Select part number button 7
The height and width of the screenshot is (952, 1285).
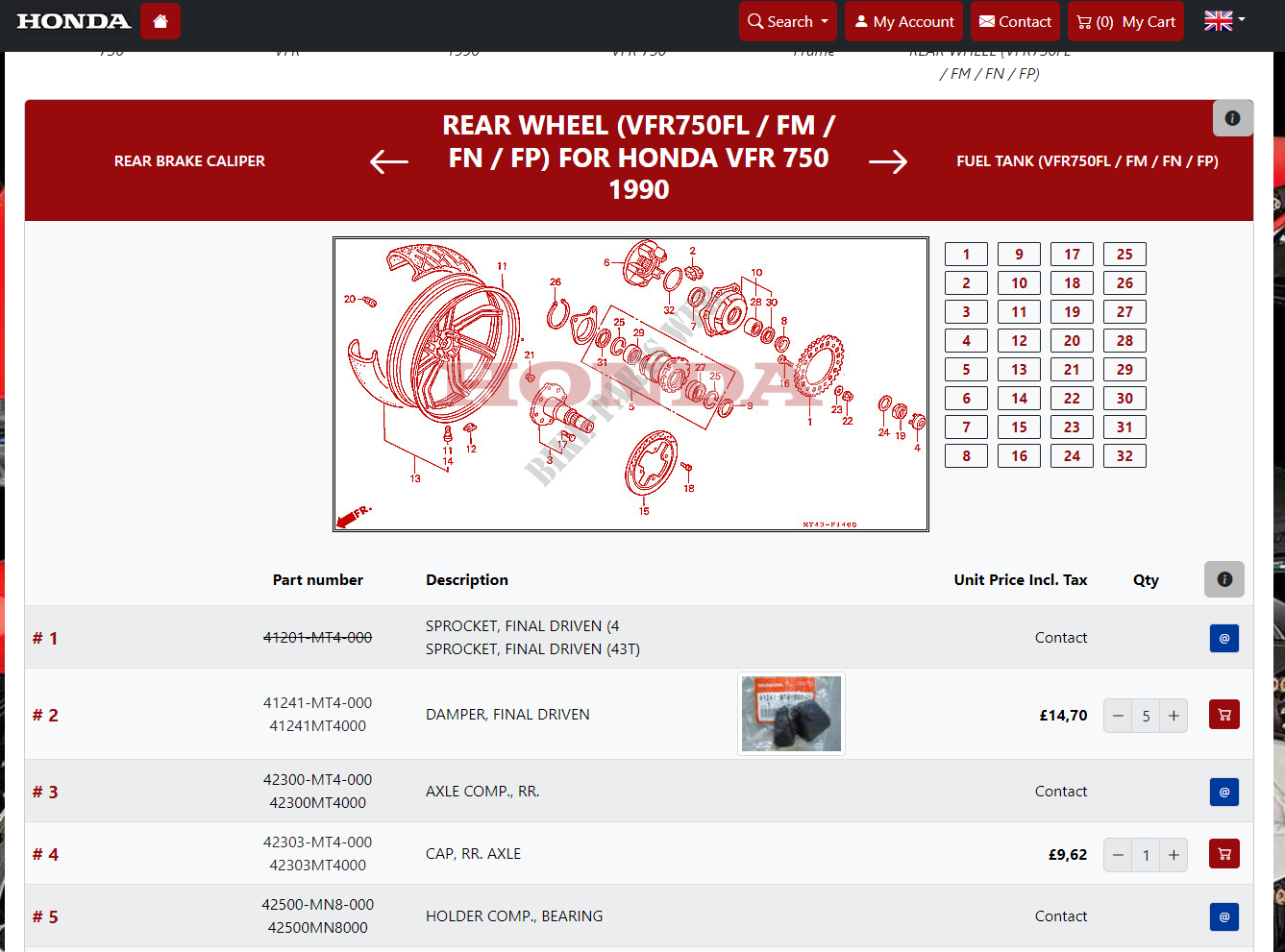coord(966,427)
